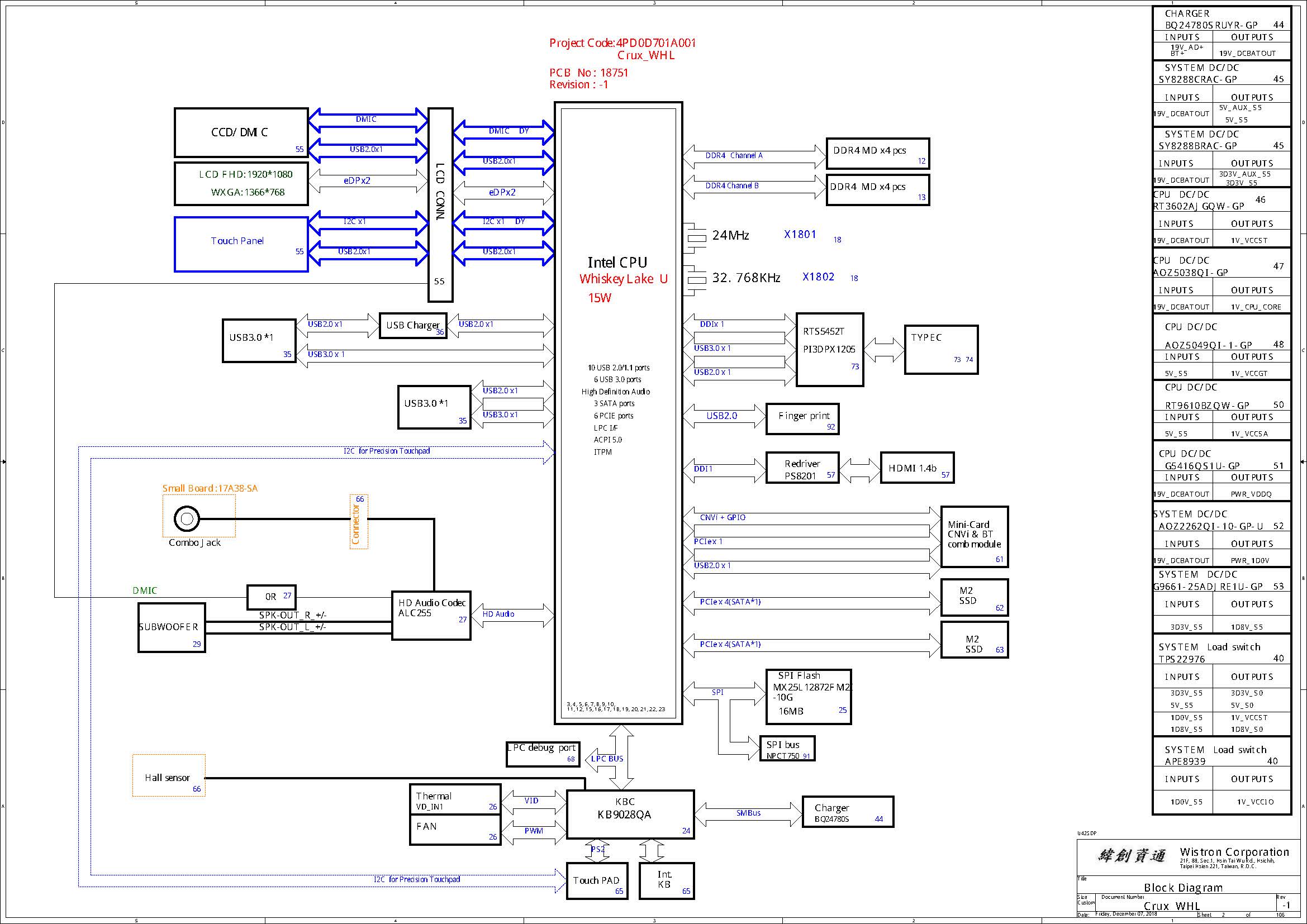Select the USB Charger block
Viewport: 1307px width, 924px height.
[413, 326]
